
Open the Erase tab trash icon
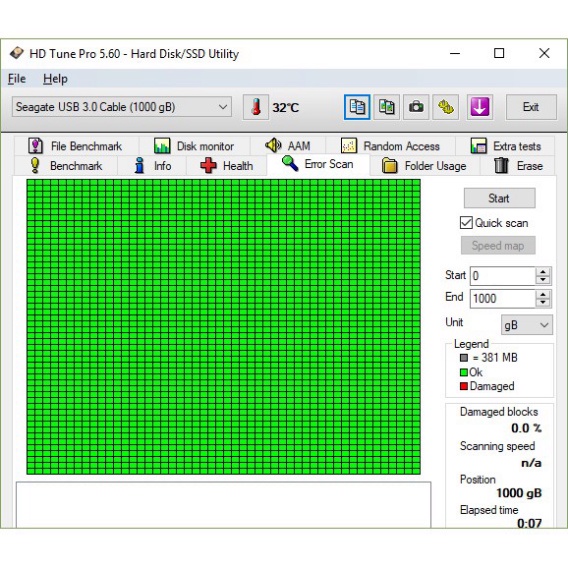click(x=501, y=166)
